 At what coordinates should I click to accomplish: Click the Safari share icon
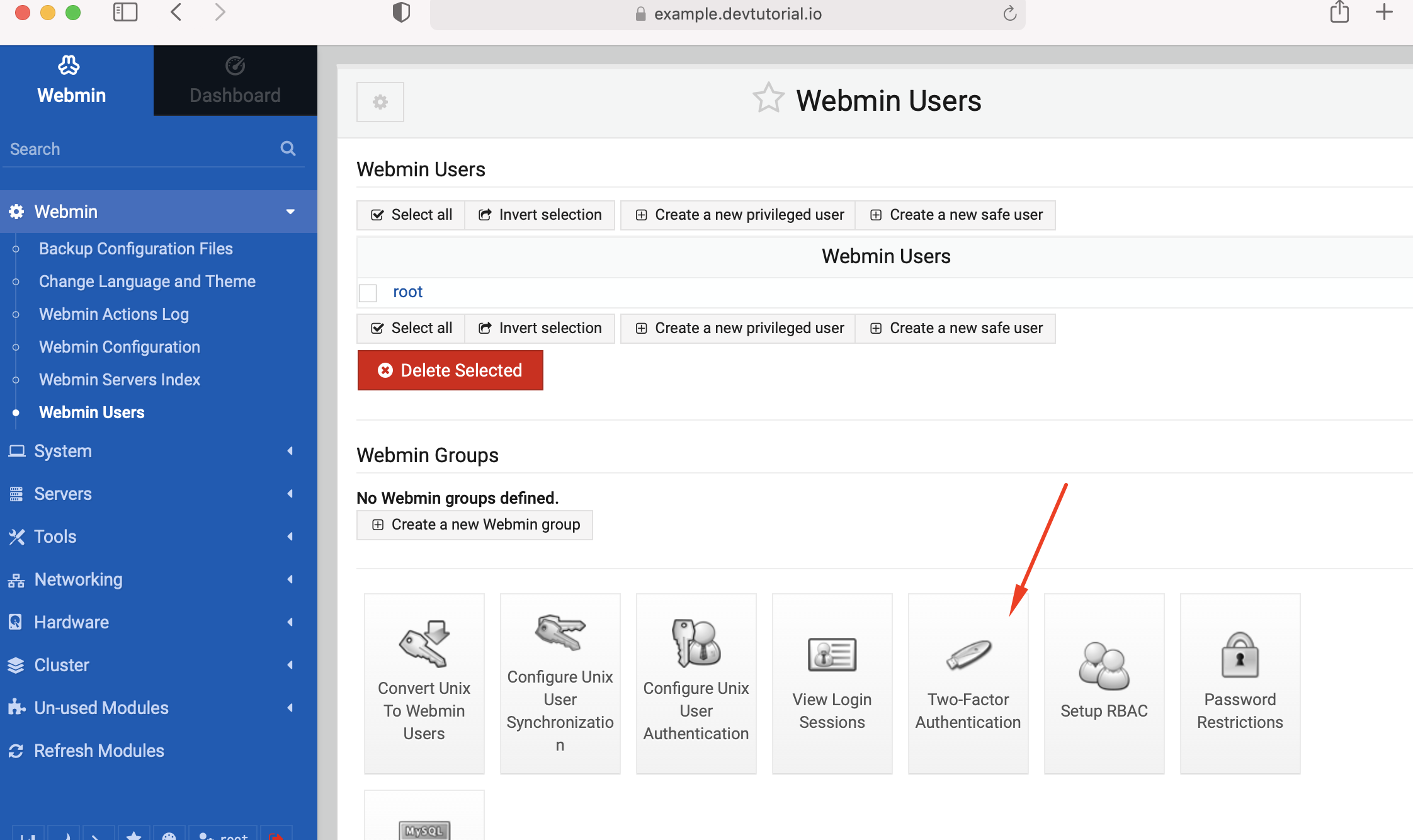(1339, 12)
